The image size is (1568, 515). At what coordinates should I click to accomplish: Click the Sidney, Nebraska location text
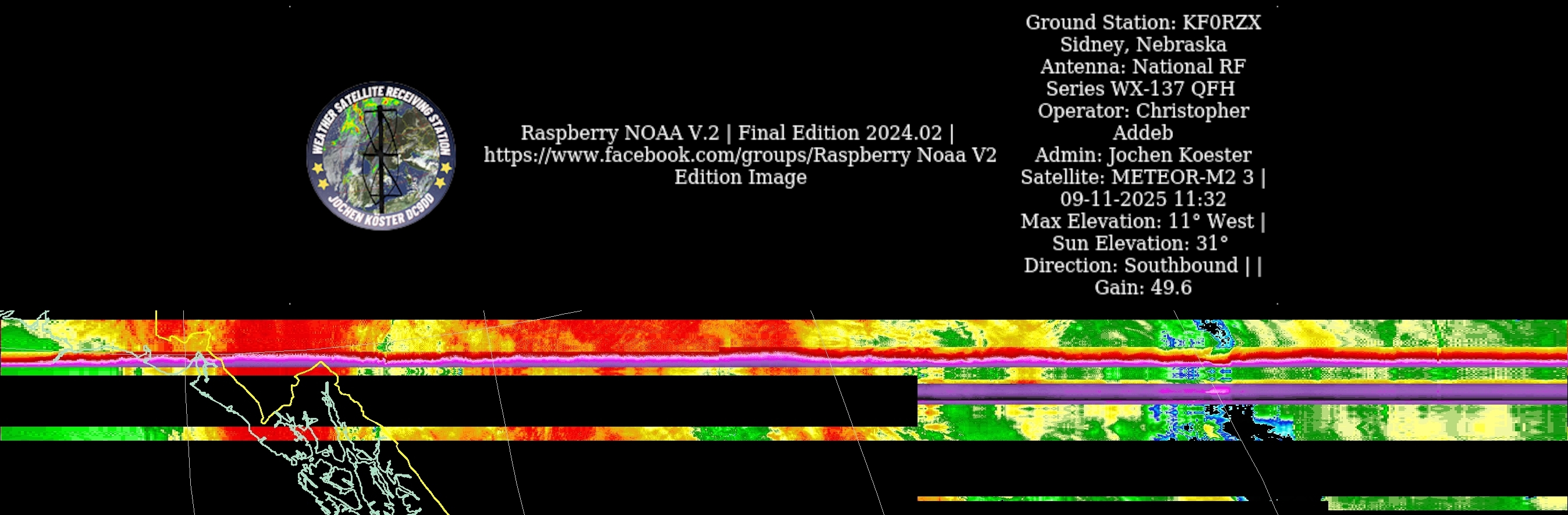pos(1143,44)
